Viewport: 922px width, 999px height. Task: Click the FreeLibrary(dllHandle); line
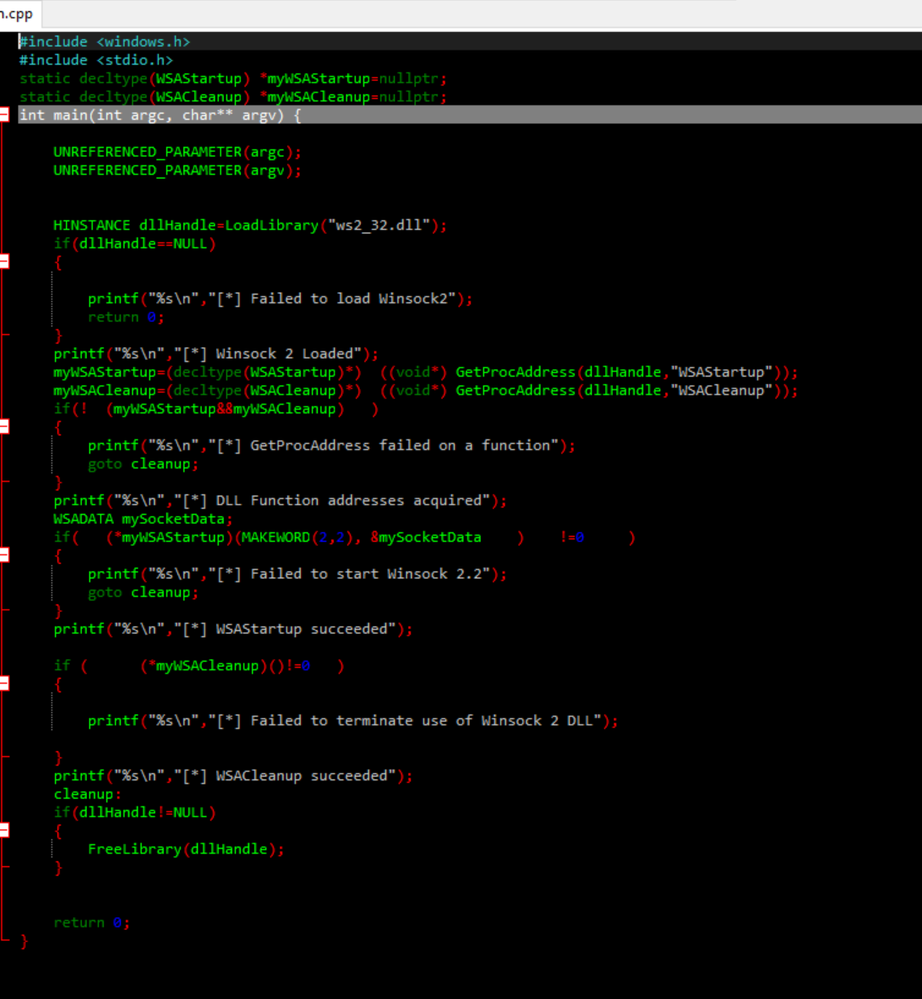pos(186,849)
